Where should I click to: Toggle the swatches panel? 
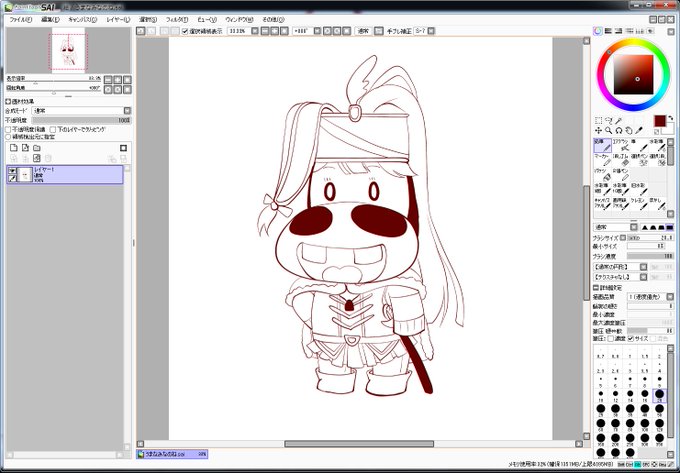point(639,31)
